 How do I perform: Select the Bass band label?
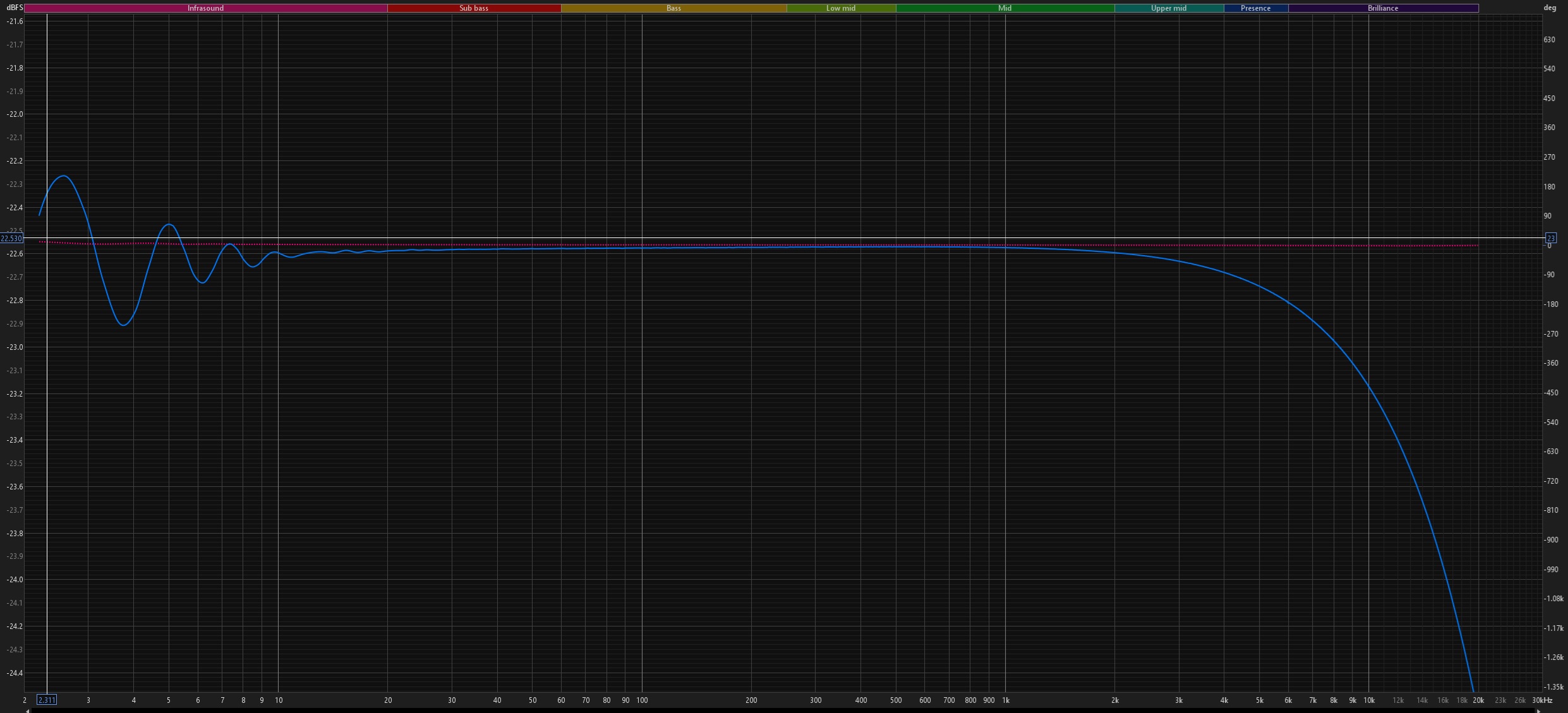pyautogui.click(x=673, y=8)
